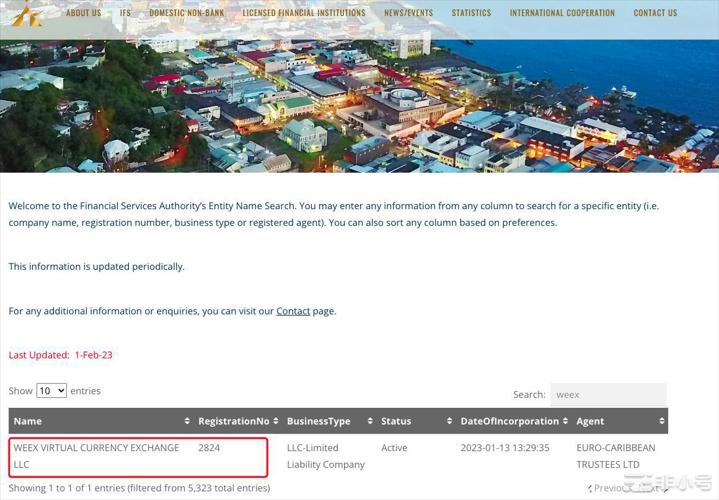Click the FSA logo icon

(x=26, y=15)
